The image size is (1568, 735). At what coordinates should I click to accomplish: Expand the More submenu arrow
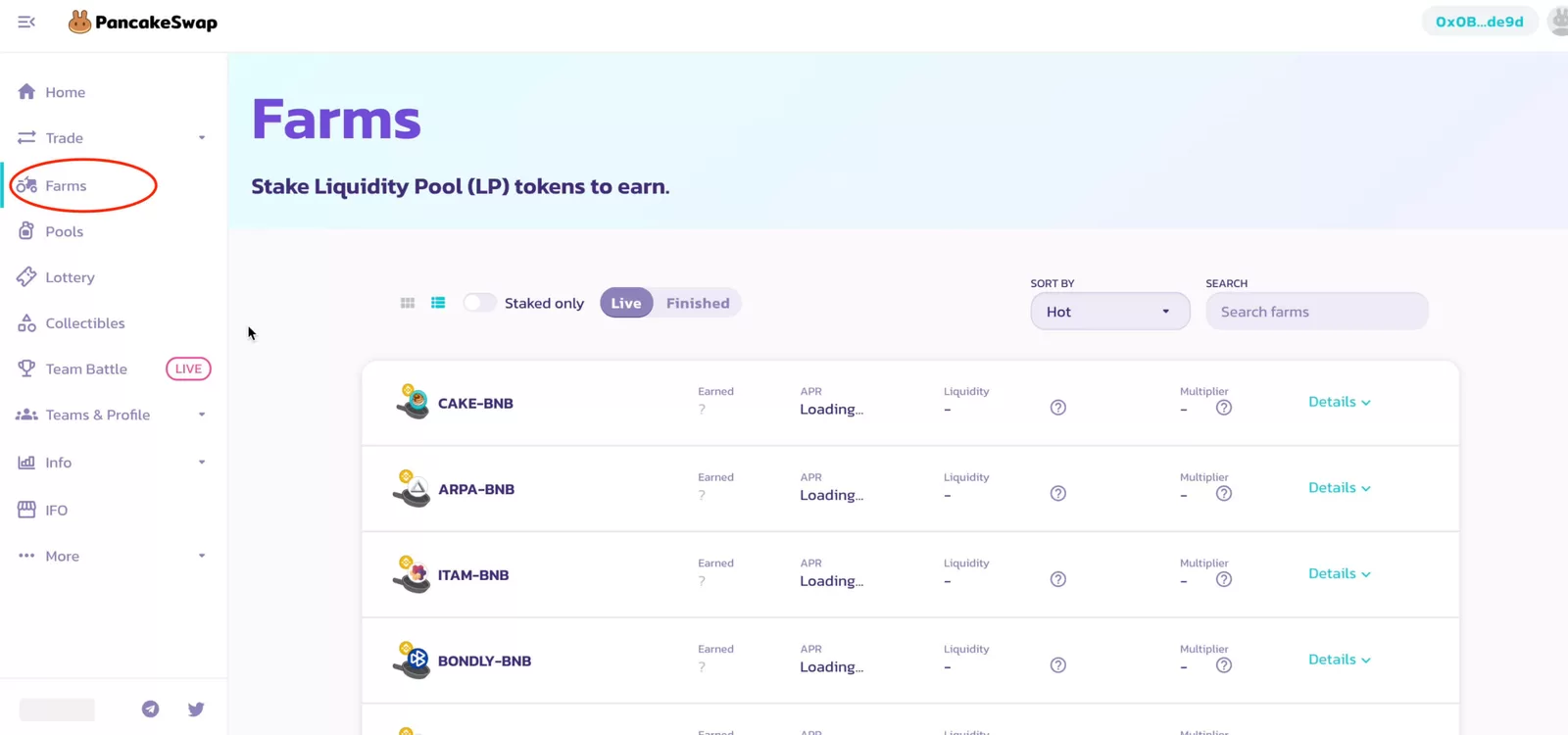[x=202, y=556]
